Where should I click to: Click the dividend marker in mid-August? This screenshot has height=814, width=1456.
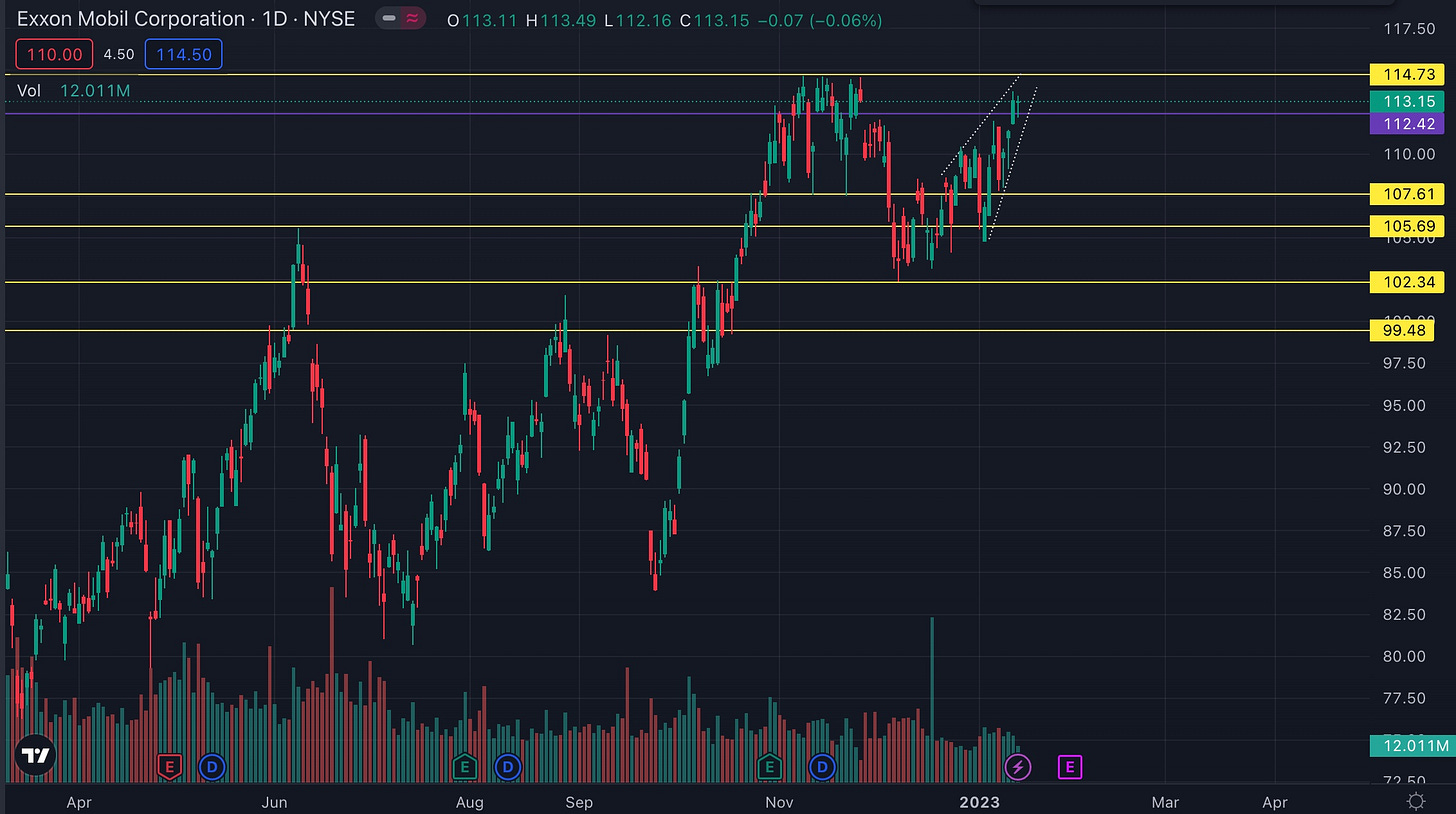point(508,767)
